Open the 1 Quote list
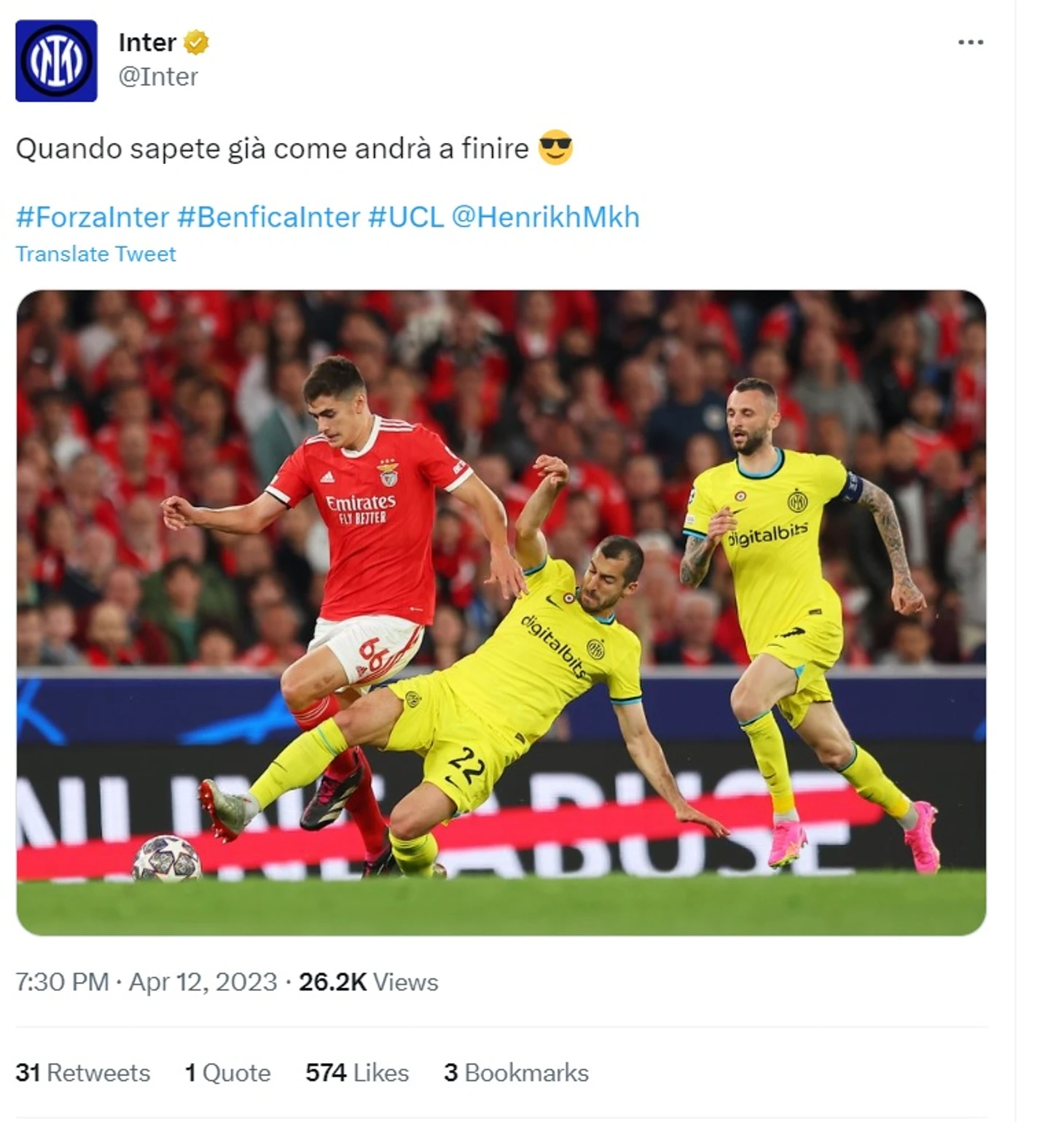Viewport: 1064px width, 1122px height. (x=227, y=1072)
